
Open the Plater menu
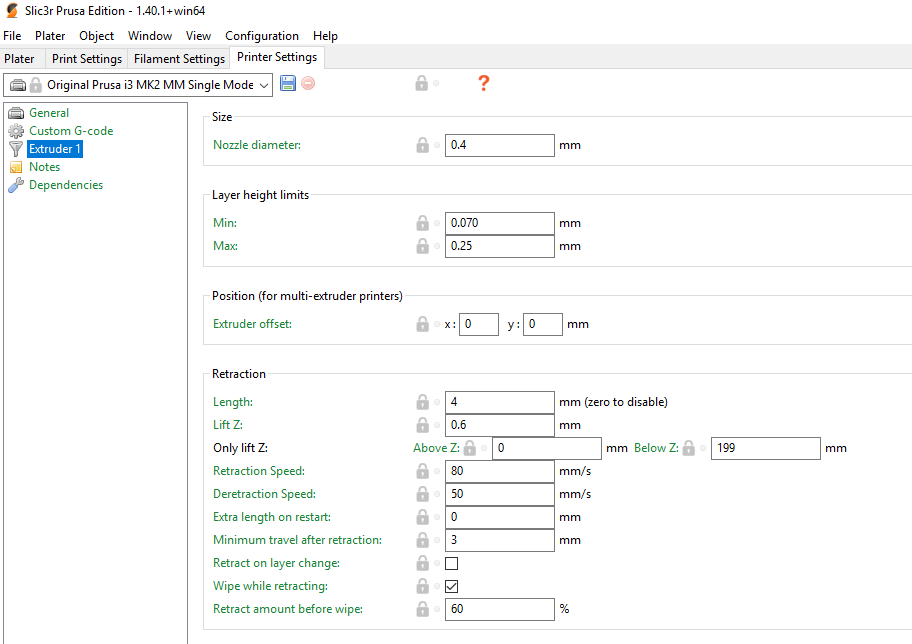[x=50, y=36]
